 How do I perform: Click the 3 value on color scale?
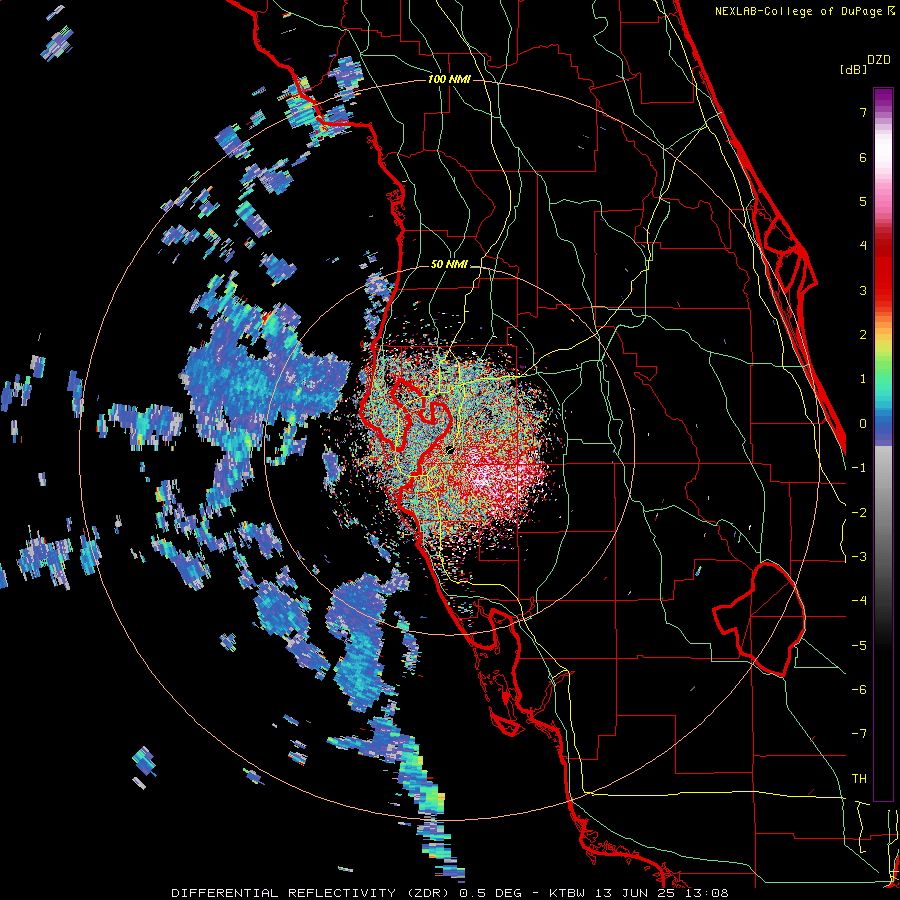pyautogui.click(x=863, y=290)
